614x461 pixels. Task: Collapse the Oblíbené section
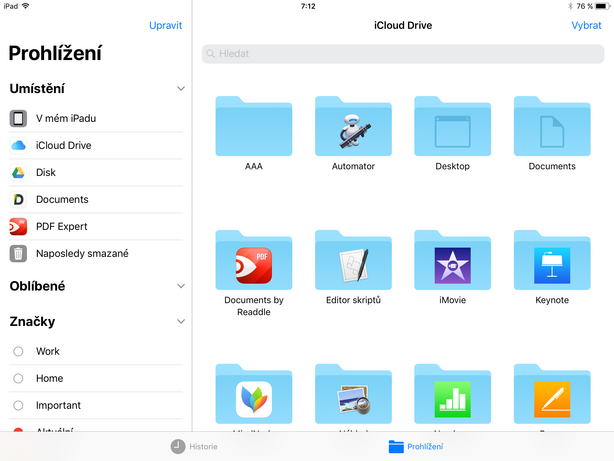[181, 286]
